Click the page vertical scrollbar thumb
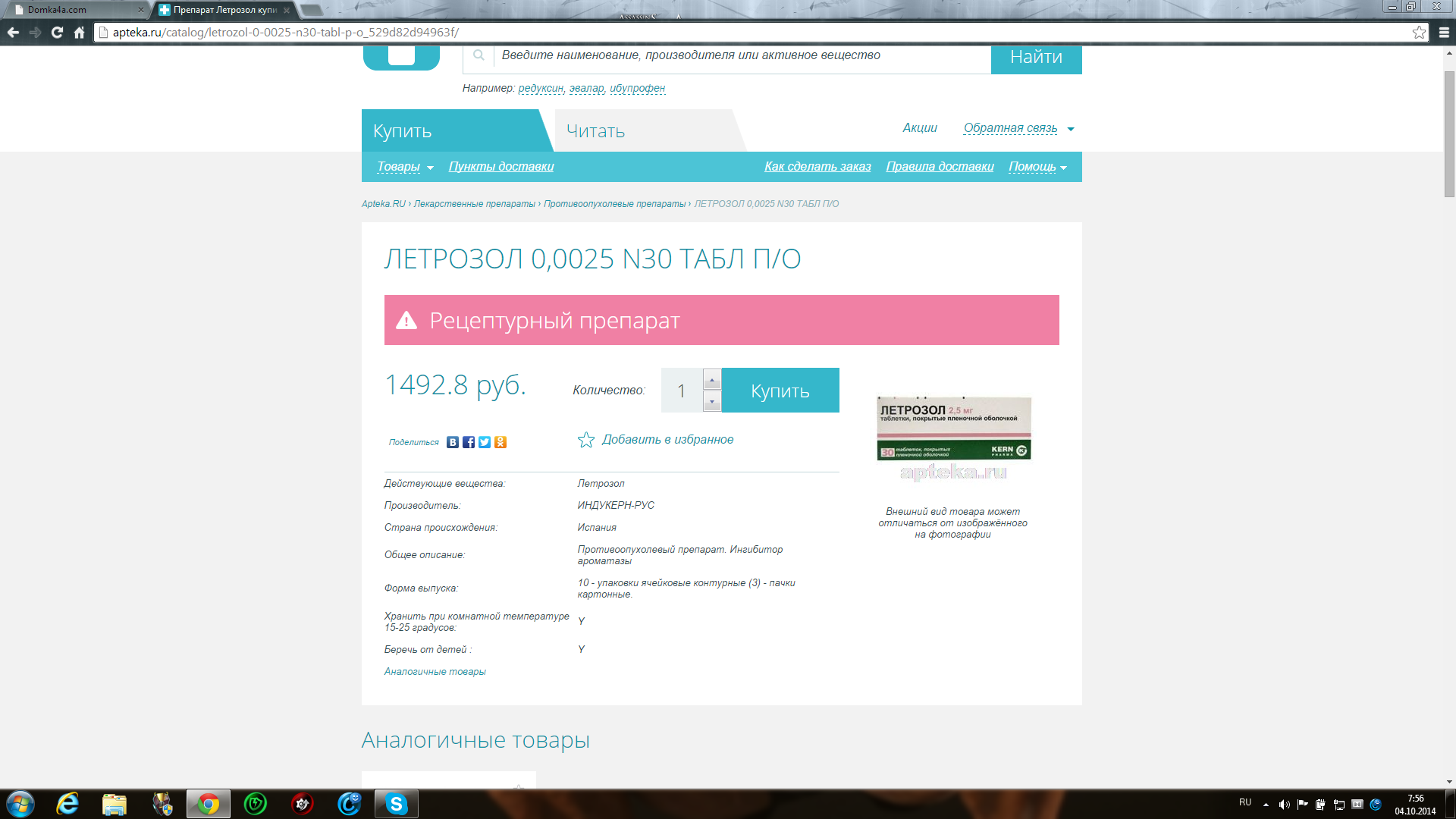1456x819 pixels. [1449, 134]
